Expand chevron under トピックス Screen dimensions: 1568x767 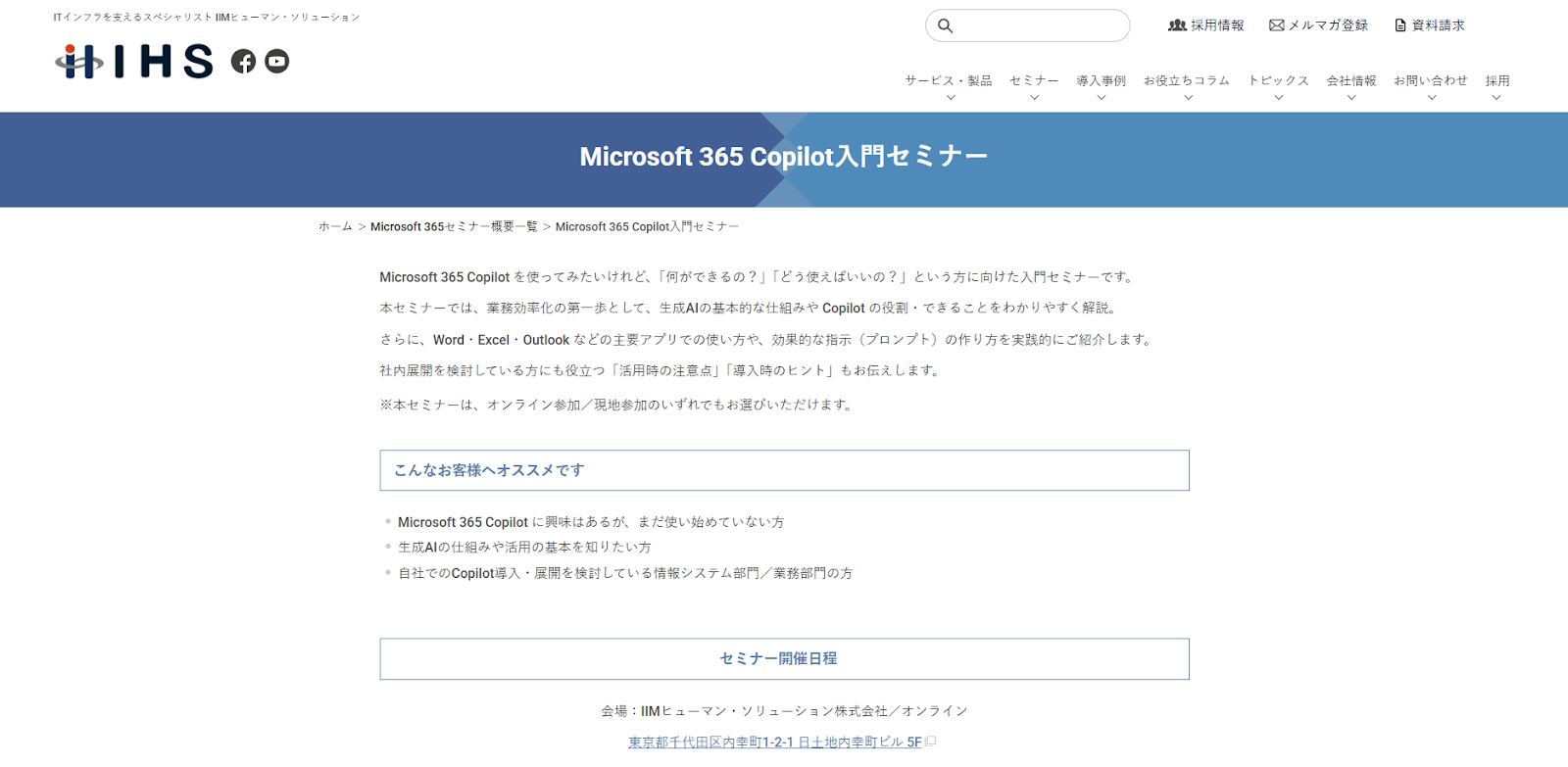(1278, 98)
